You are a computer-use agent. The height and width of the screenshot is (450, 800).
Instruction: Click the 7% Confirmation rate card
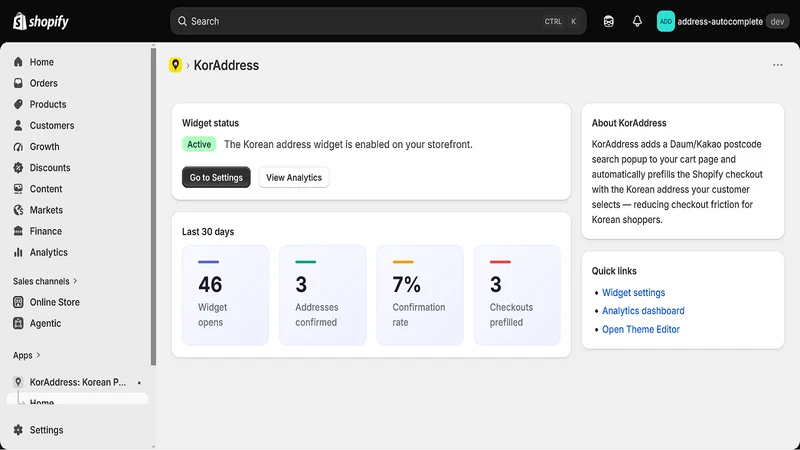coord(420,295)
